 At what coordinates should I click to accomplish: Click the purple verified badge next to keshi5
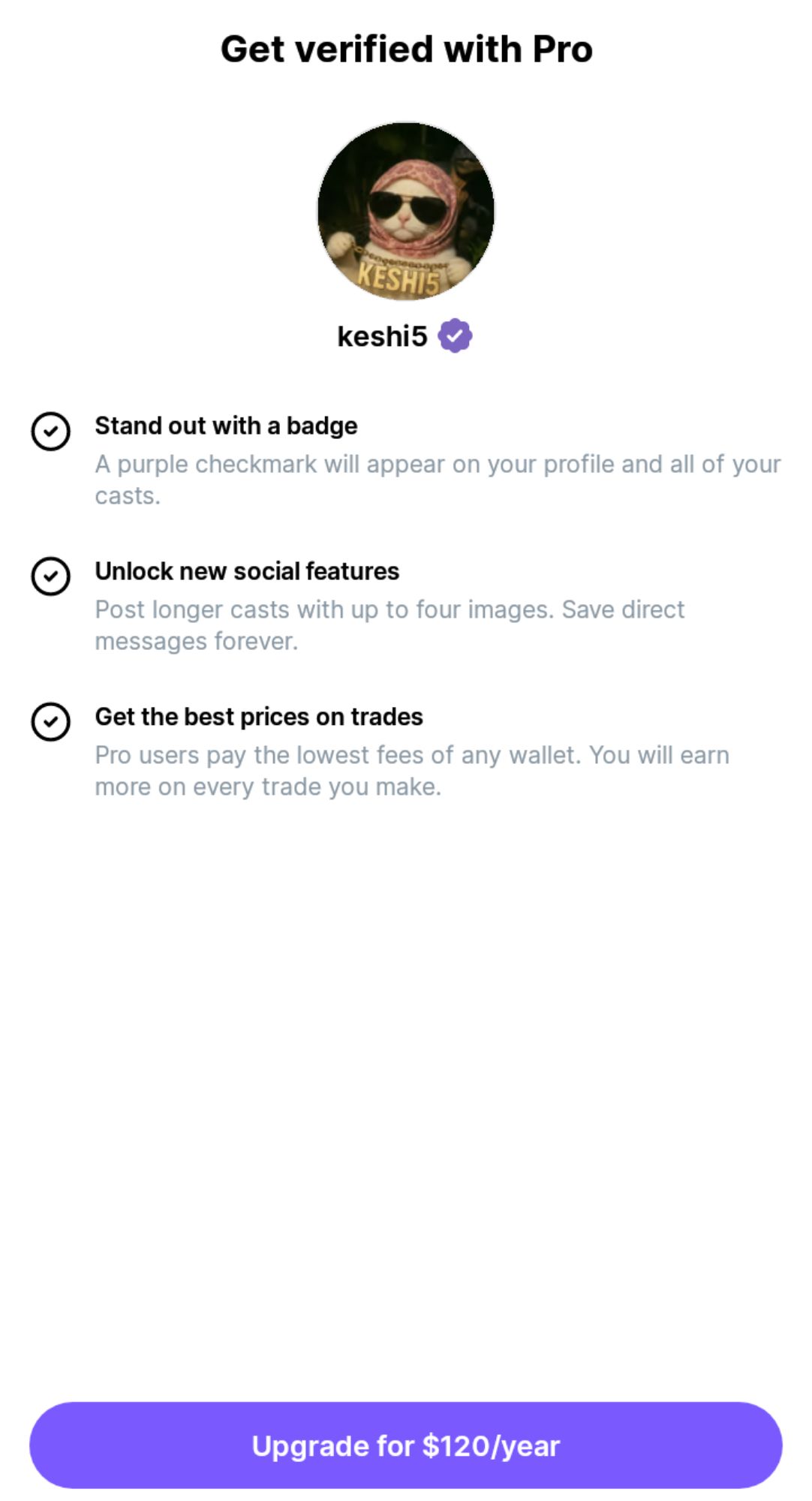(x=455, y=335)
